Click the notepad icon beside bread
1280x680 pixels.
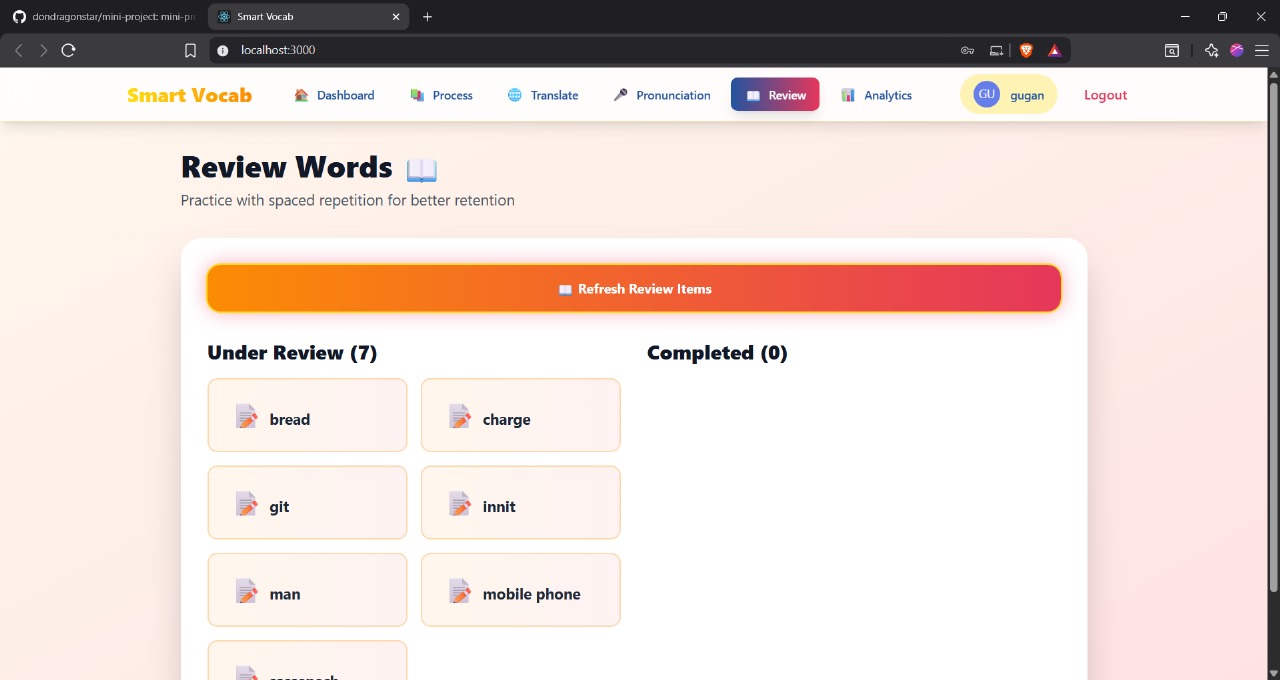[x=246, y=417]
